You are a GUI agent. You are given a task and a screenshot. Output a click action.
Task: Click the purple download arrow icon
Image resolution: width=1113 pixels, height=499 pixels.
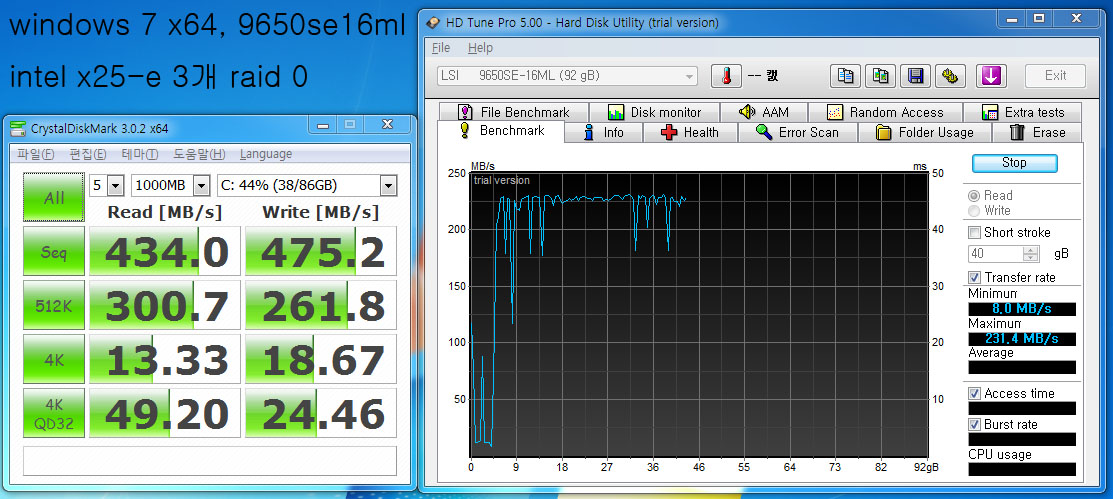(x=992, y=76)
